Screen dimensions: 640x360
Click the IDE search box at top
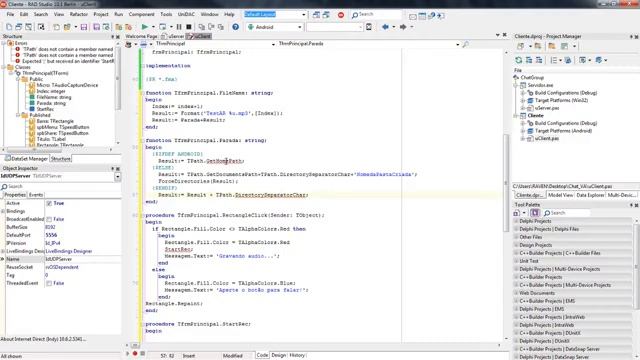pyautogui.click(x=376, y=14)
